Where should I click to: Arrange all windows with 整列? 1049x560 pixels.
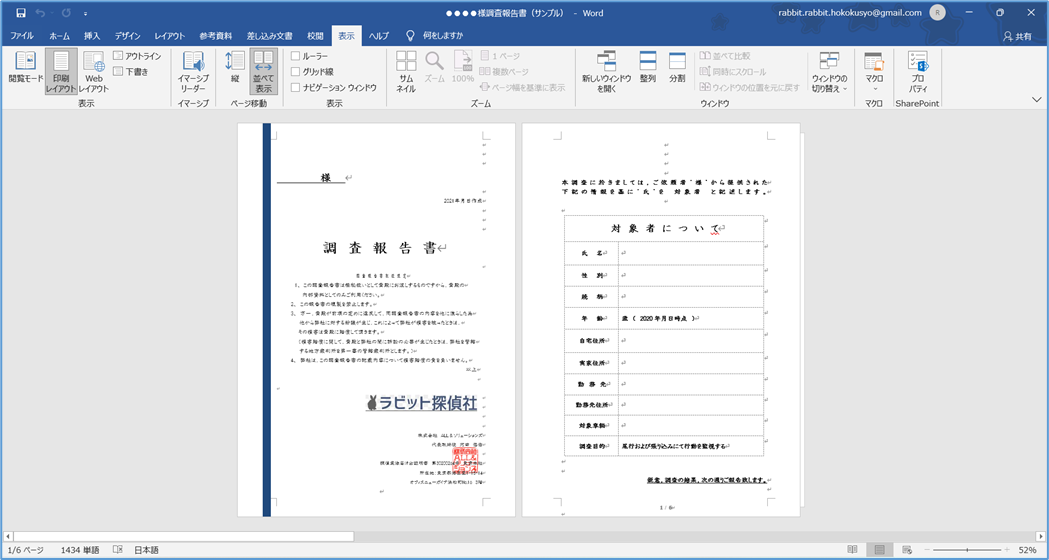(648, 69)
